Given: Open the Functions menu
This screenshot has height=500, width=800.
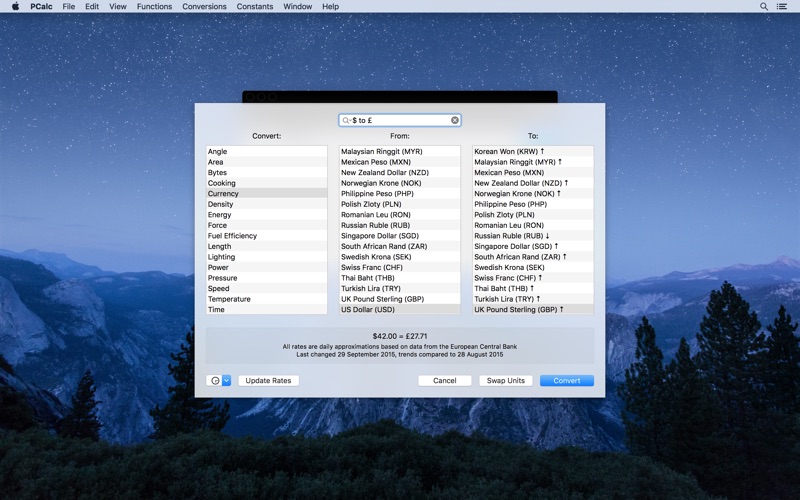Looking at the screenshot, I should coord(154,6).
